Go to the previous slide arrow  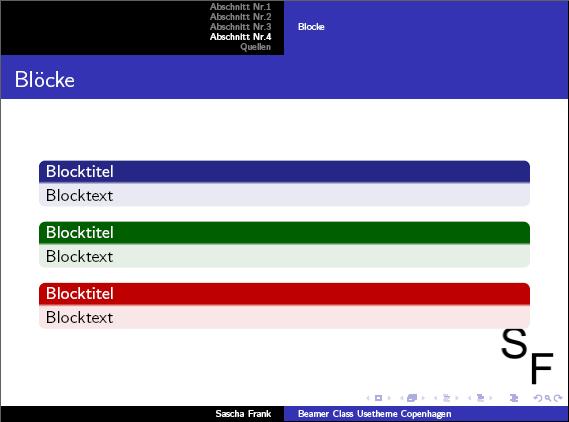[x=368, y=398]
